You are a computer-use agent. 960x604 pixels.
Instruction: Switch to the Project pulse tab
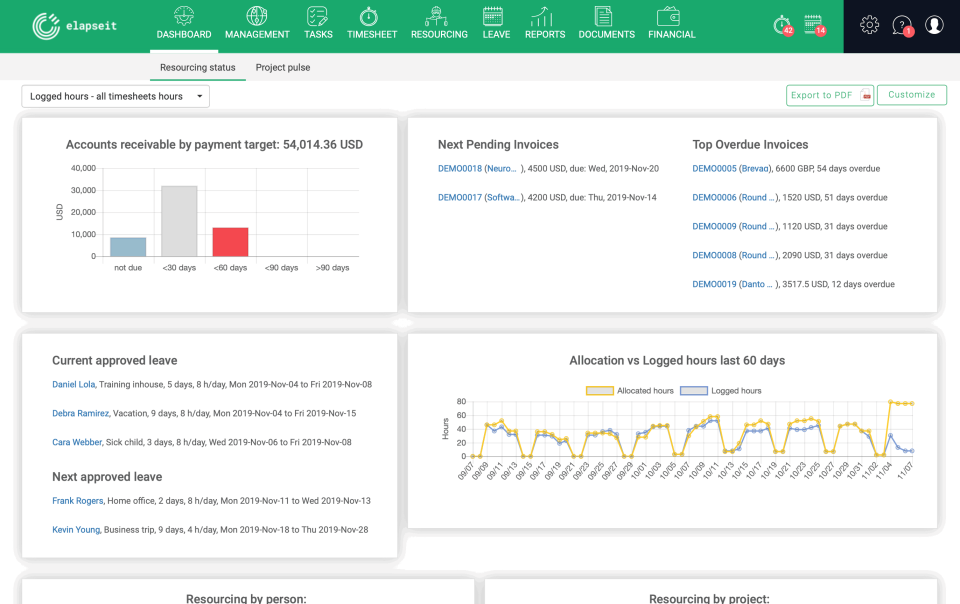282,68
